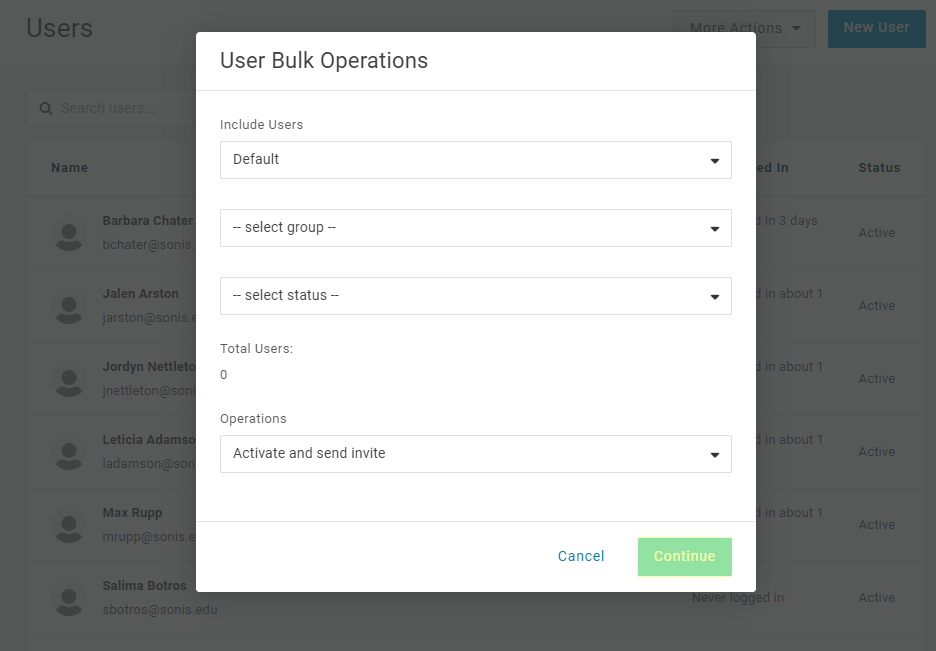
Task: Click Barbara Chater's avatar icon
Action: (x=69, y=234)
